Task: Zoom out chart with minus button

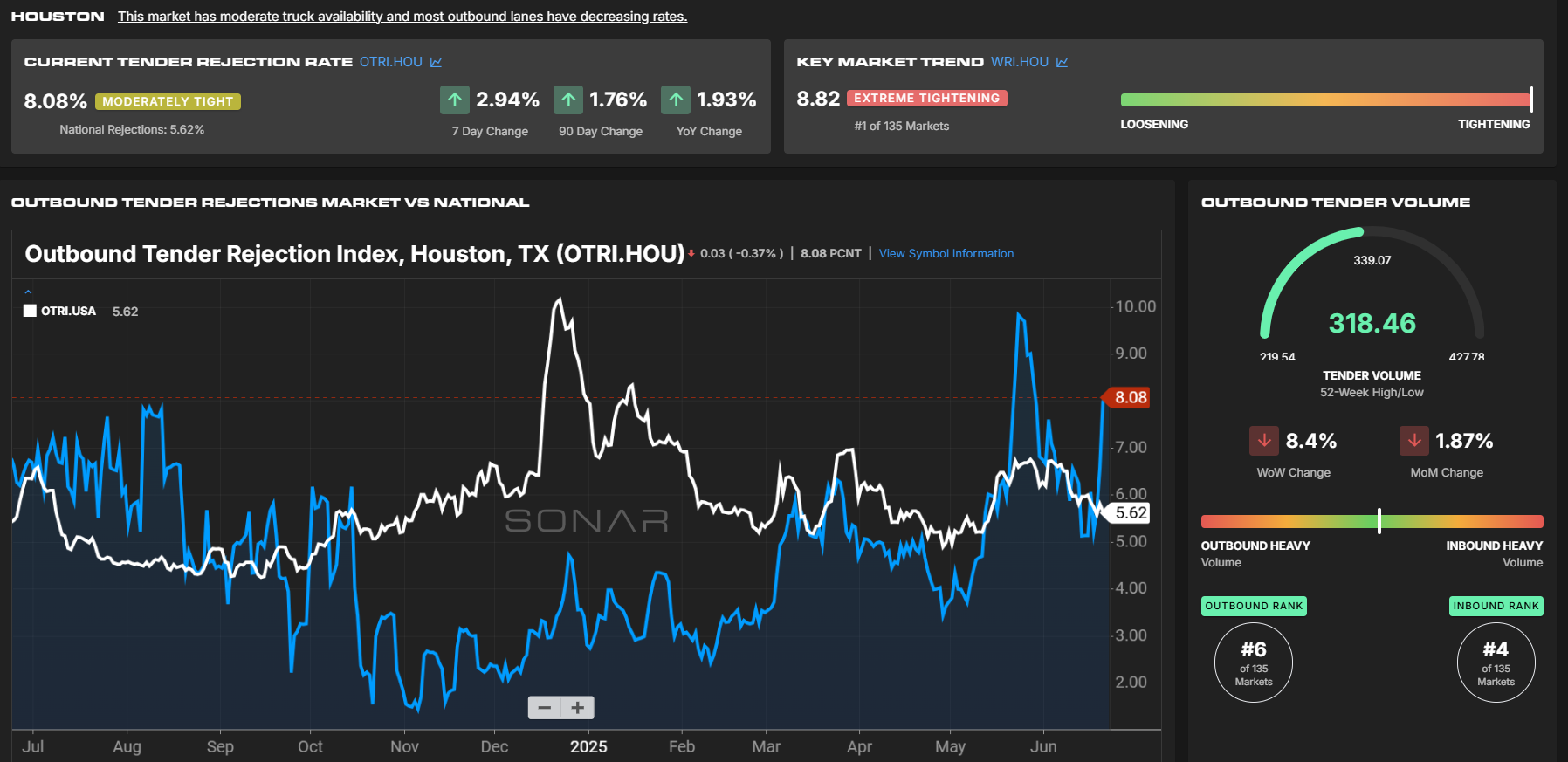Action: pos(545,707)
